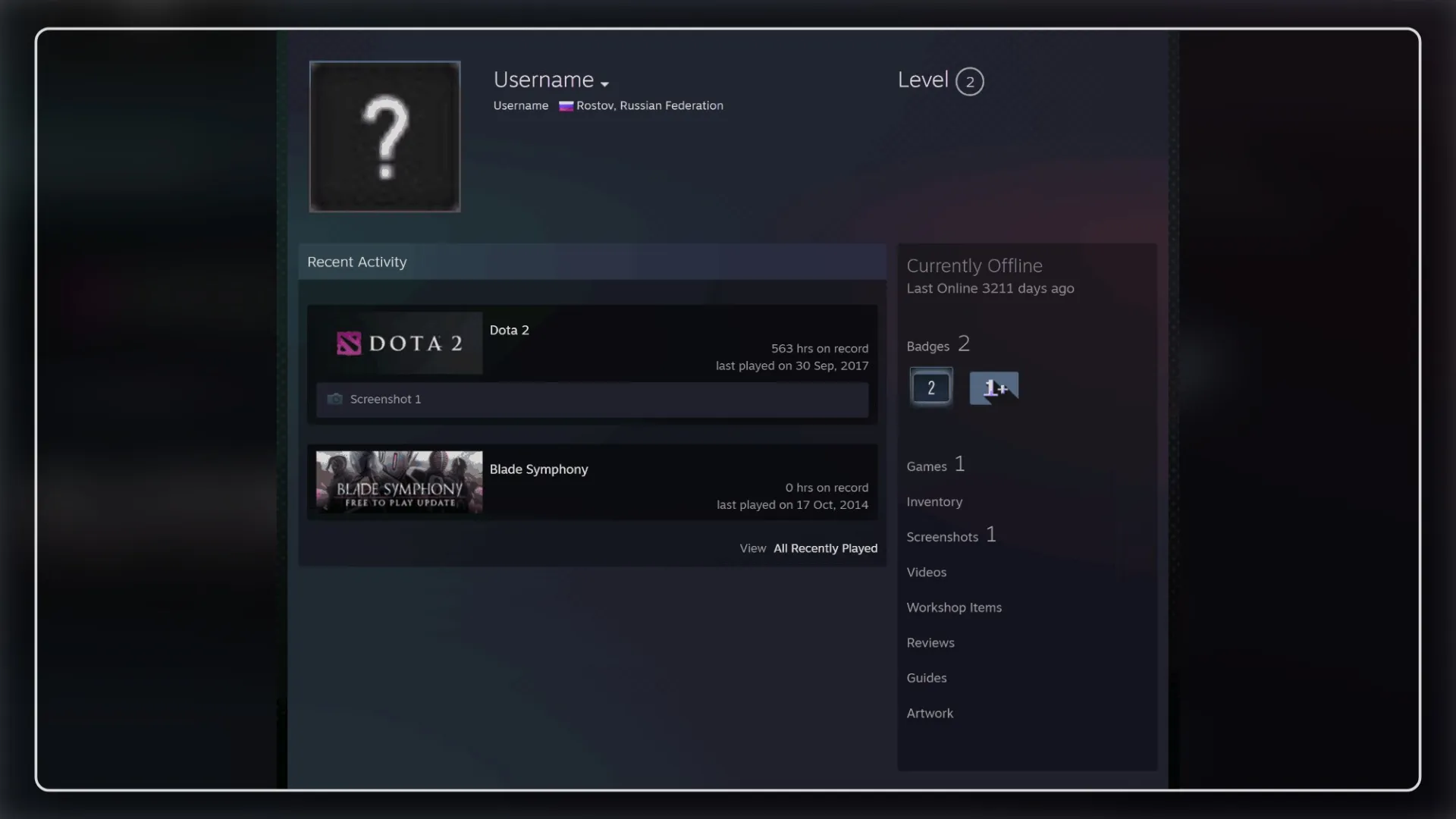Viewport: 1456px width, 819px height.
Task: Click 'Rostov, Russian Federation' location text
Action: pos(650,105)
